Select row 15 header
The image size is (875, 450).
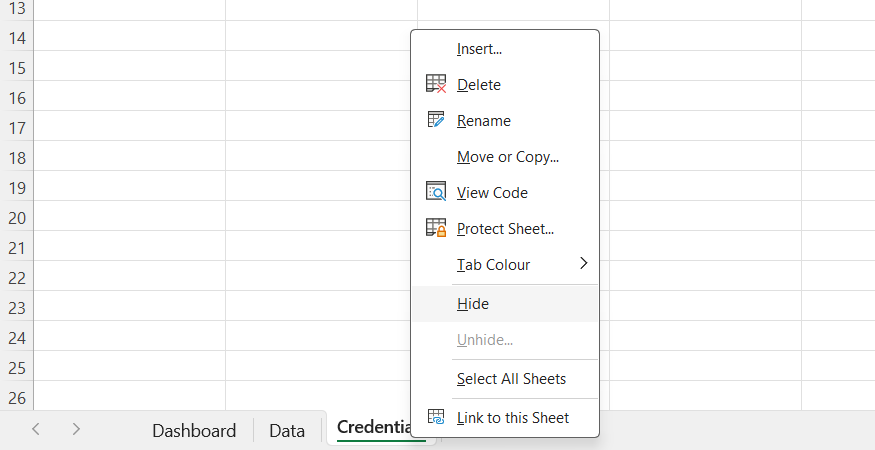click(17, 68)
